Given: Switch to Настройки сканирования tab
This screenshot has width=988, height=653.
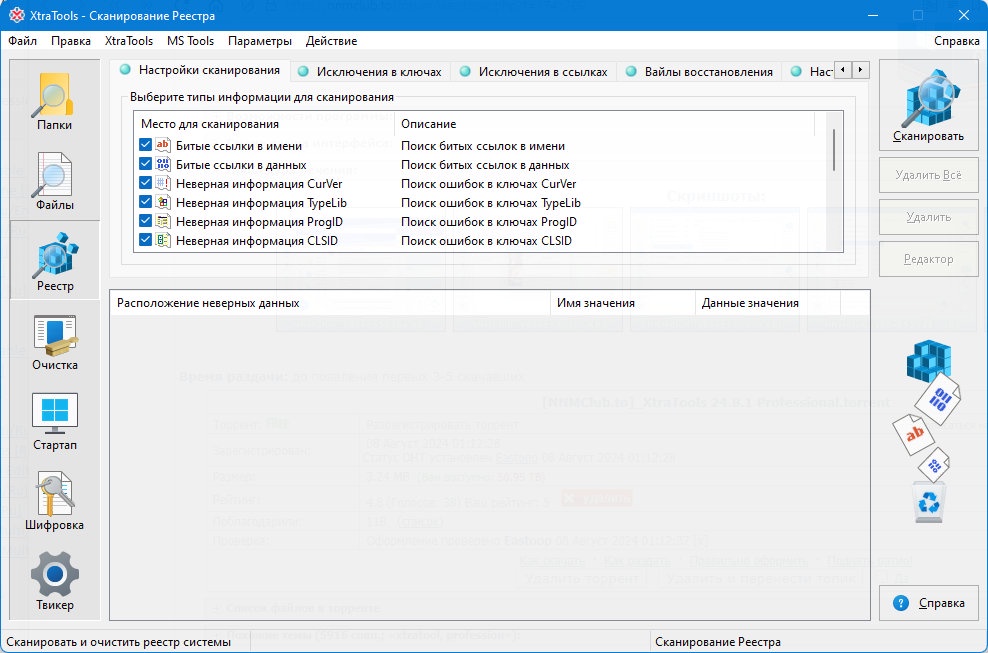Looking at the screenshot, I should [201, 70].
